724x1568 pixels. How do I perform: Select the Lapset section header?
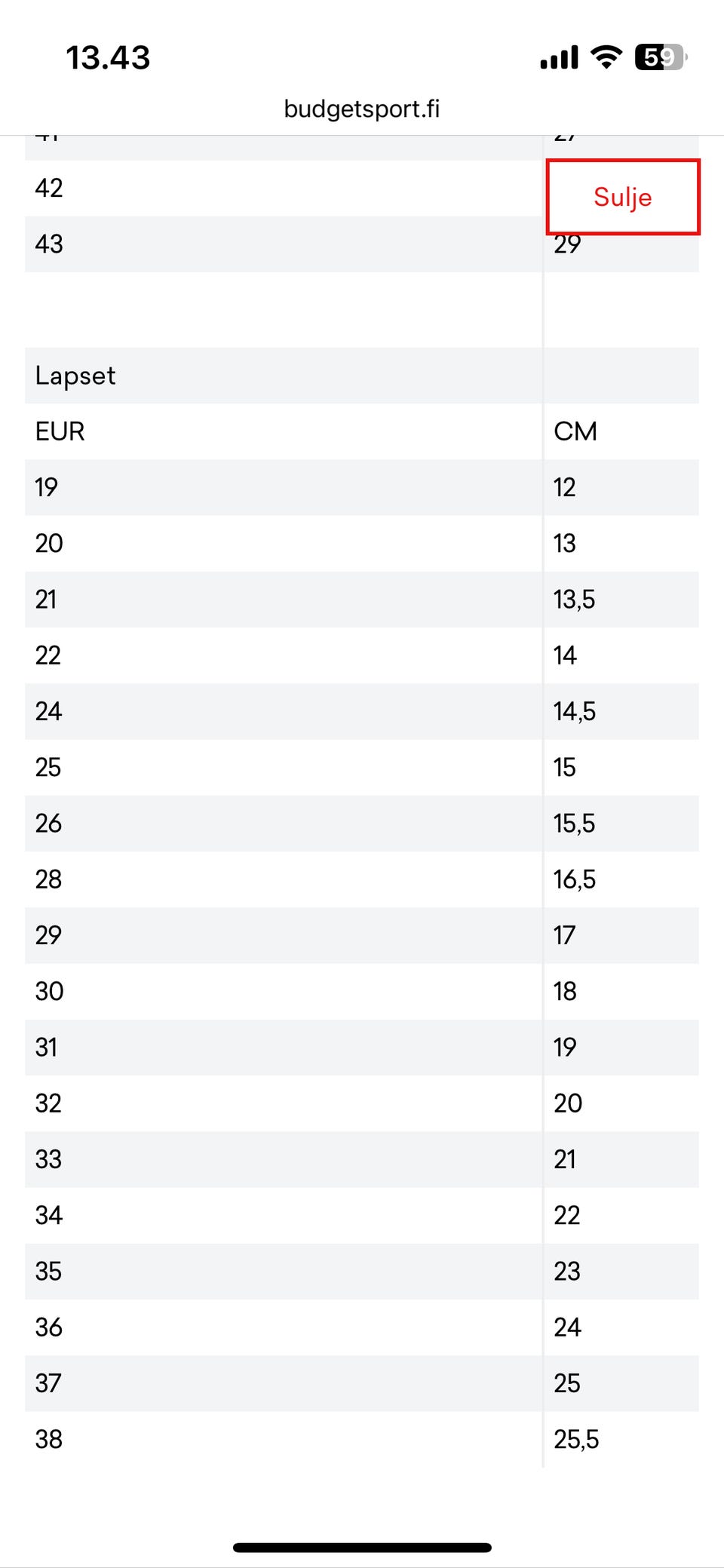coord(75,376)
